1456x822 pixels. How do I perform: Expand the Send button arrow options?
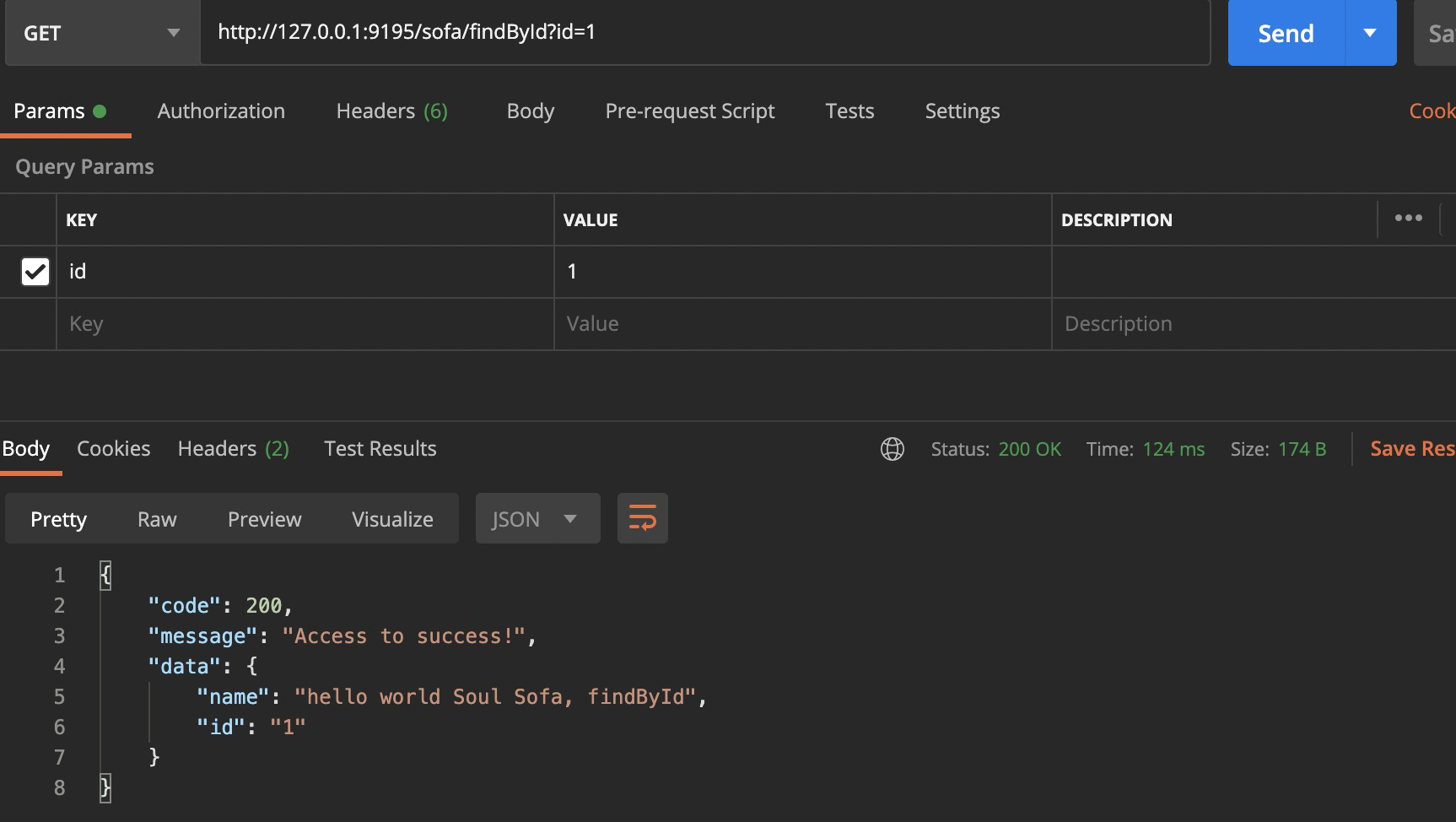coord(1370,33)
